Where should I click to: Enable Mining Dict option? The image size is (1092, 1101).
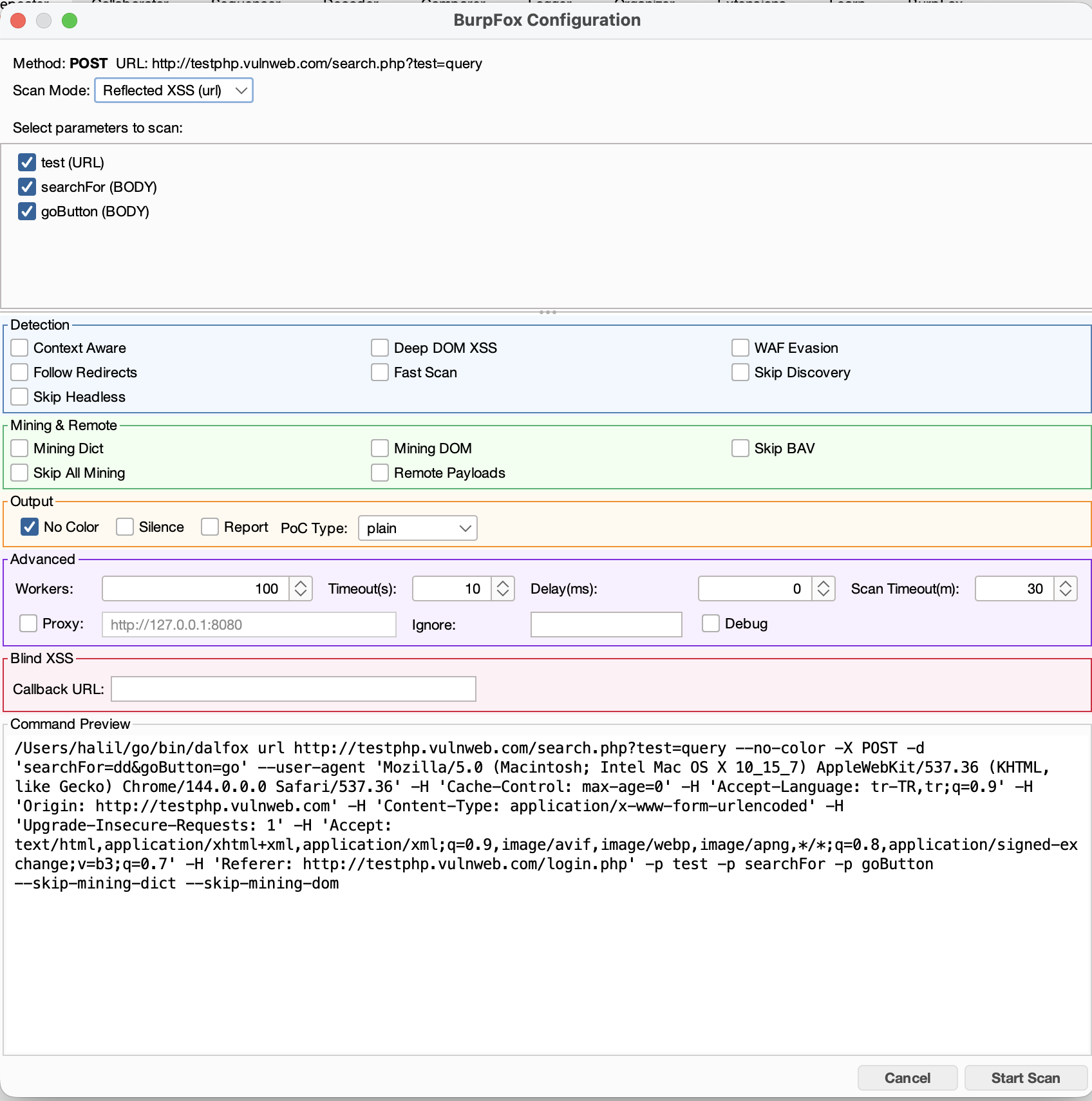[19, 448]
